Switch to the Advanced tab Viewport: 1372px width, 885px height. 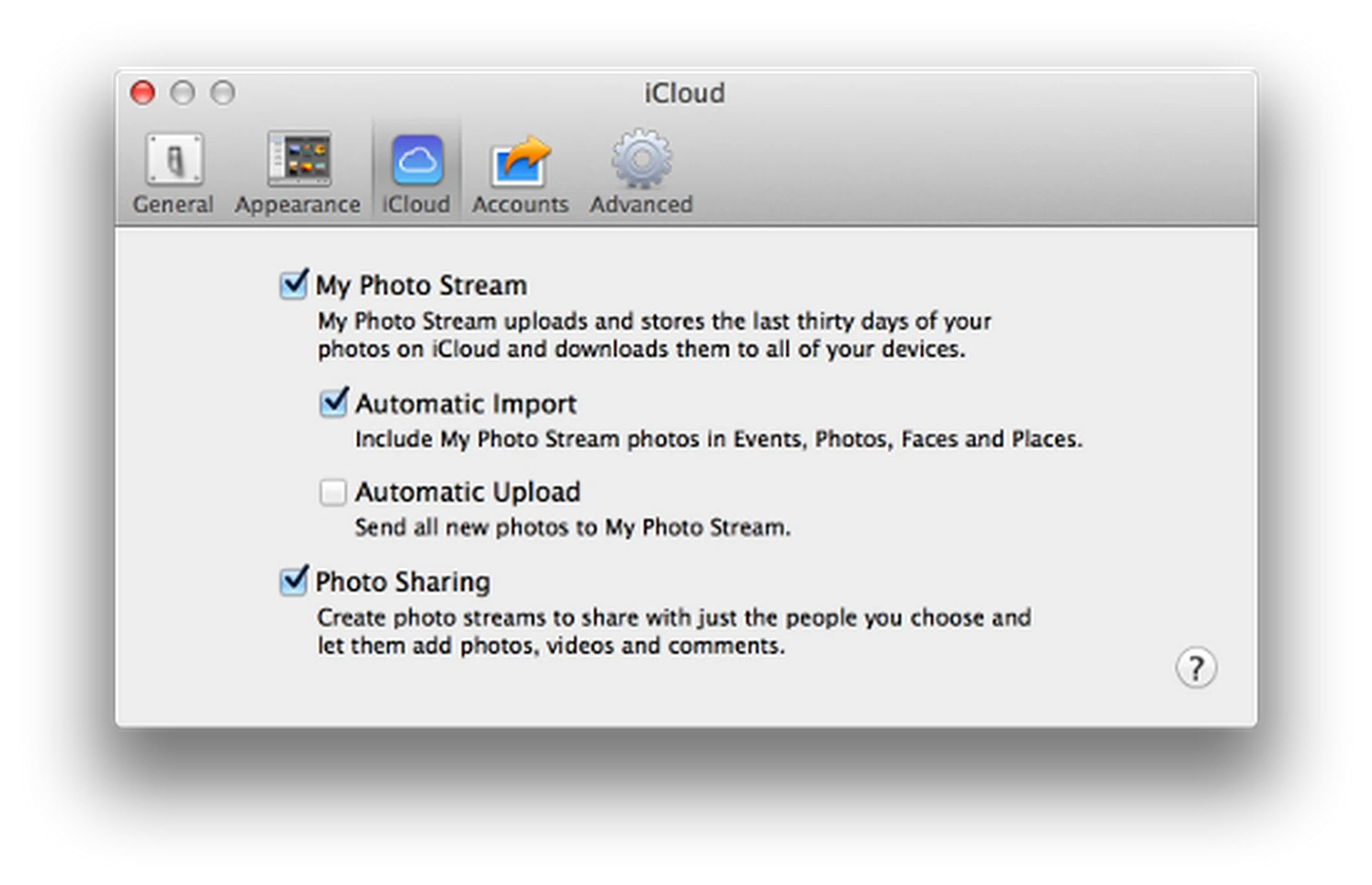[640, 172]
